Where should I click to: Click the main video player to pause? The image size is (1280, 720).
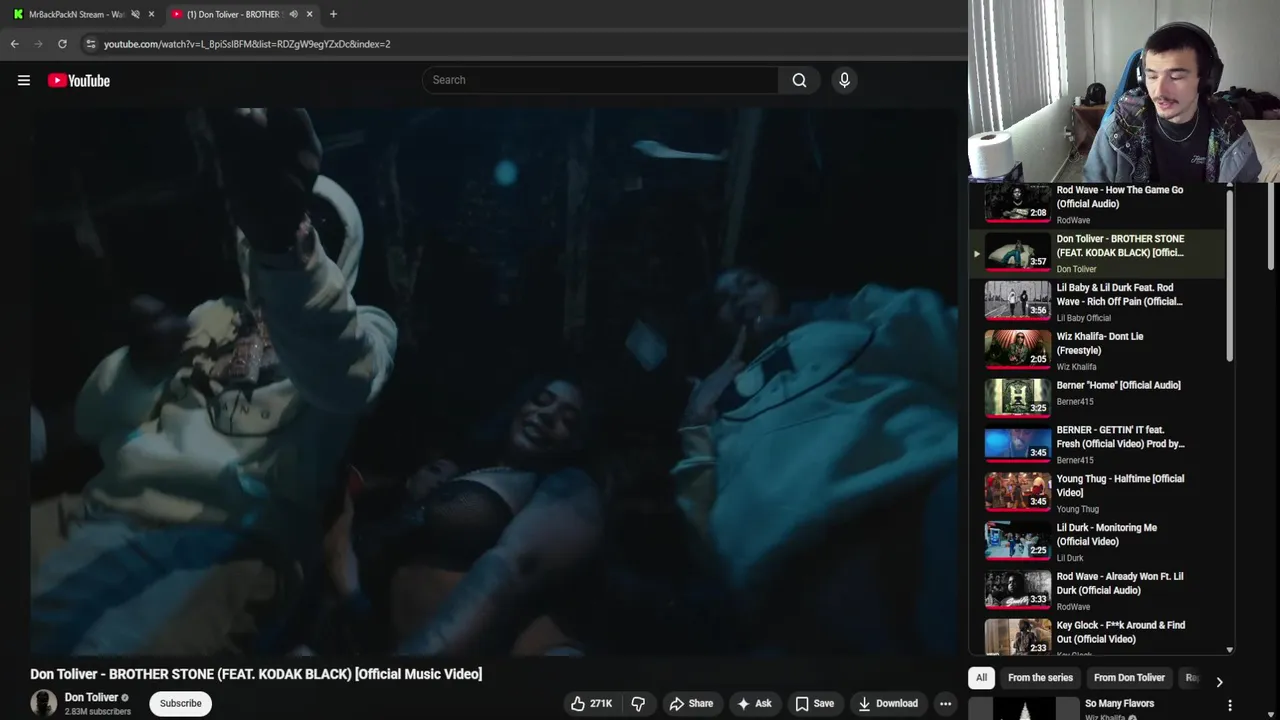(x=494, y=381)
